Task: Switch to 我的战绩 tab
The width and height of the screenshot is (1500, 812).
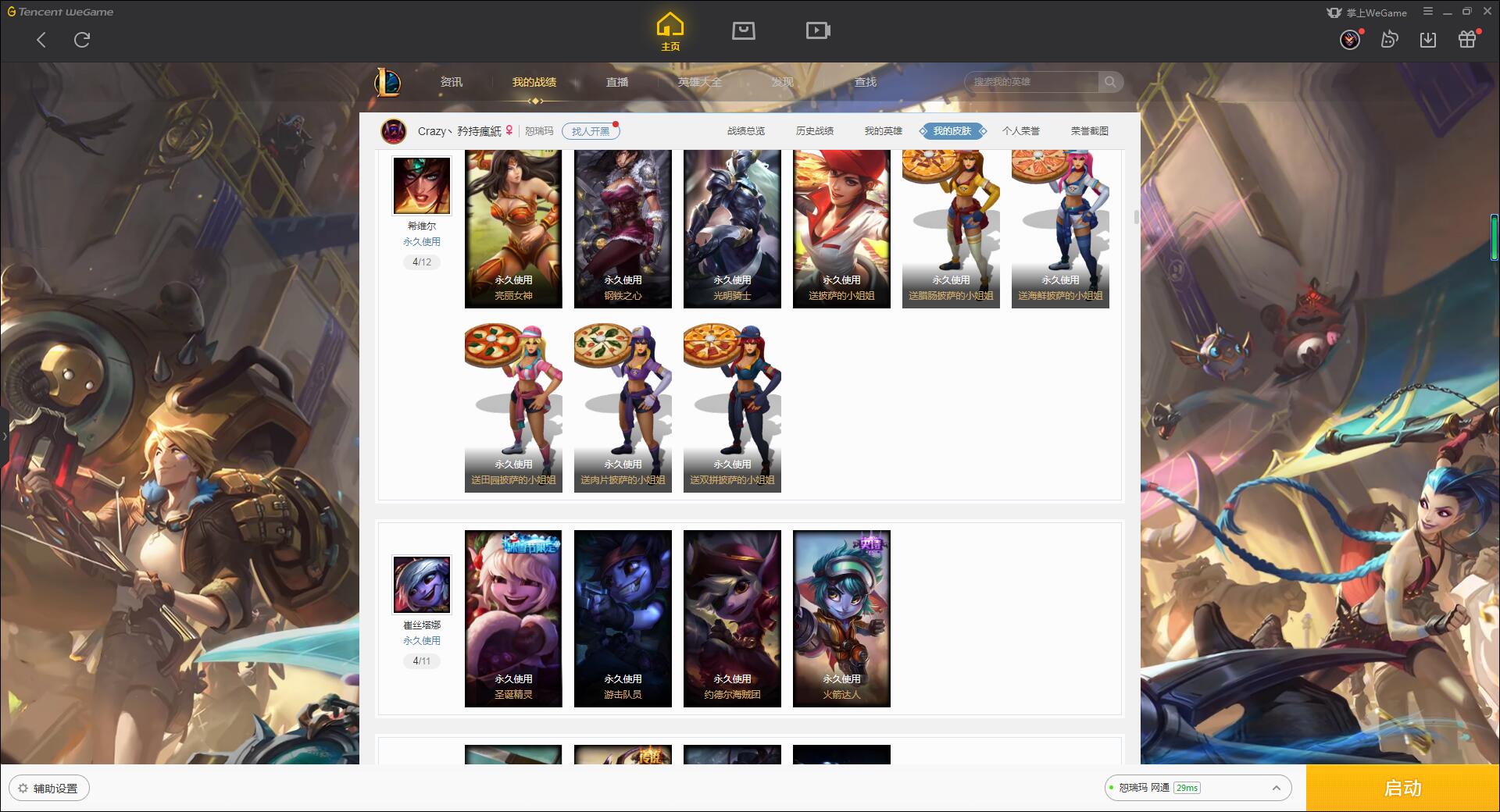Action: coord(534,82)
